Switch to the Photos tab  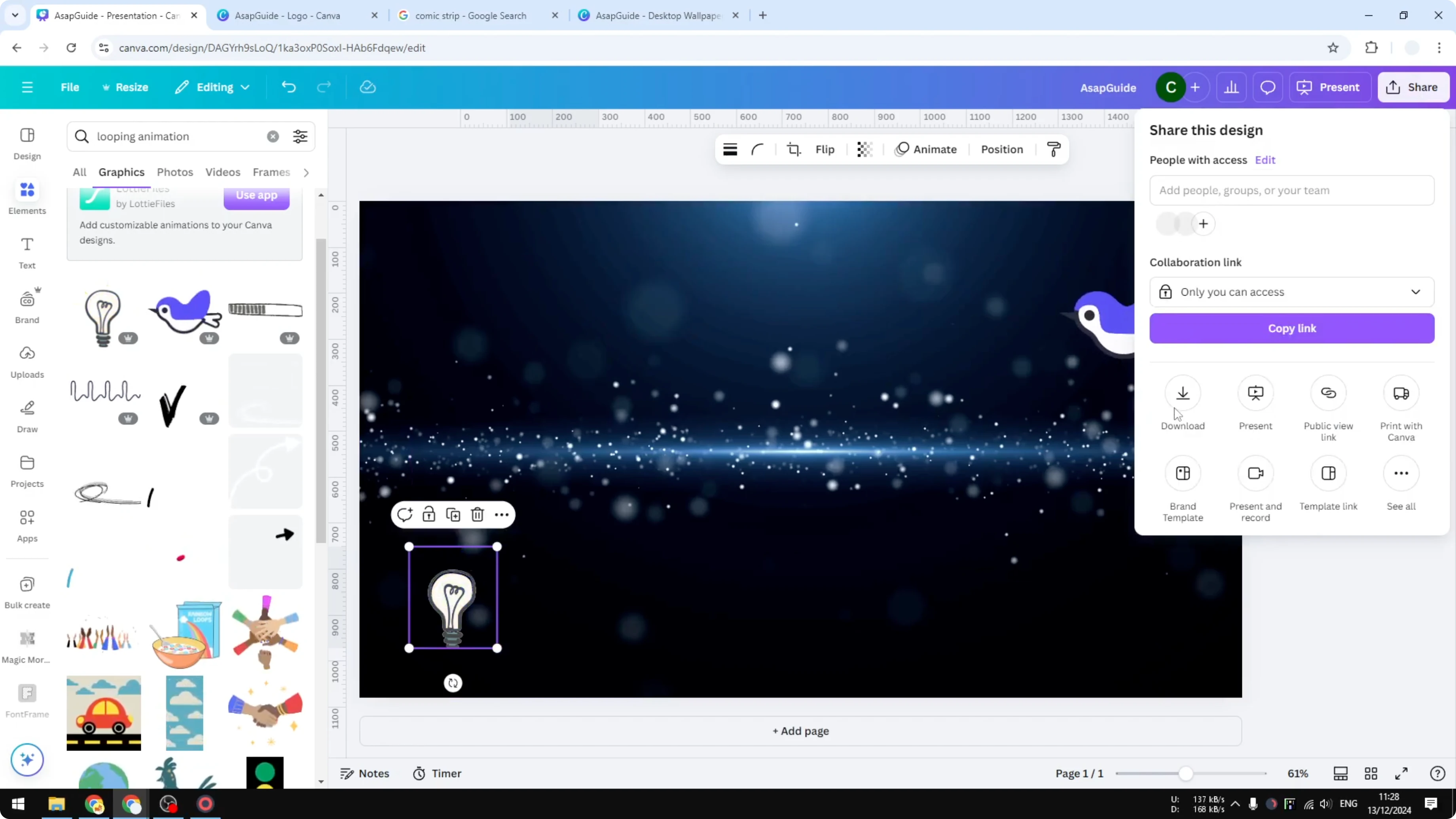click(174, 172)
